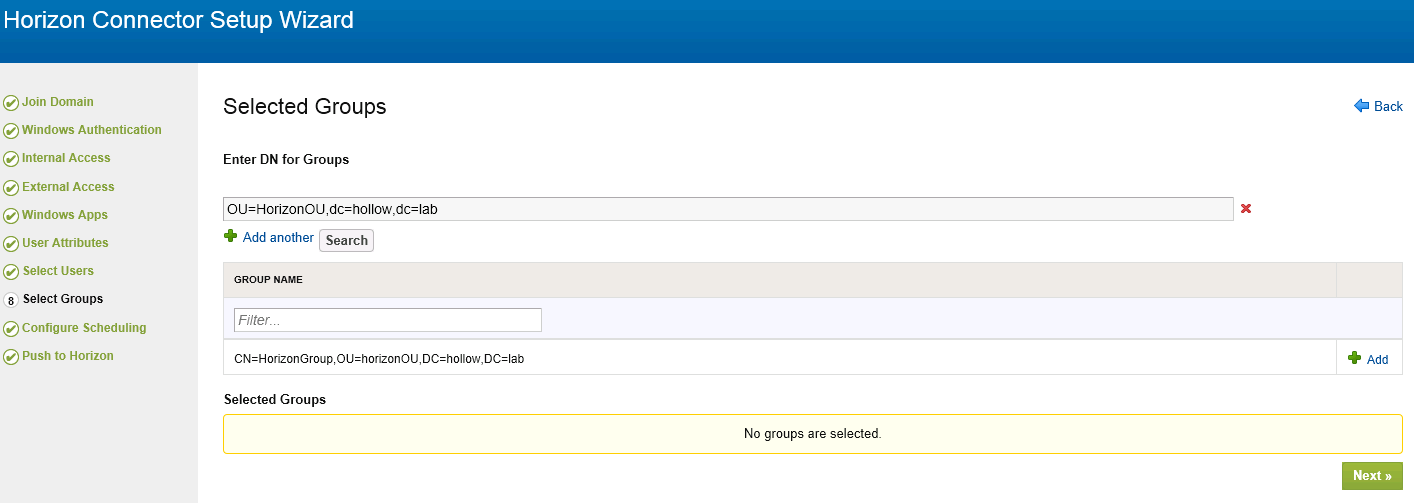Click the Join Domain checkmark icon
This screenshot has width=1414, height=503.
coord(11,102)
